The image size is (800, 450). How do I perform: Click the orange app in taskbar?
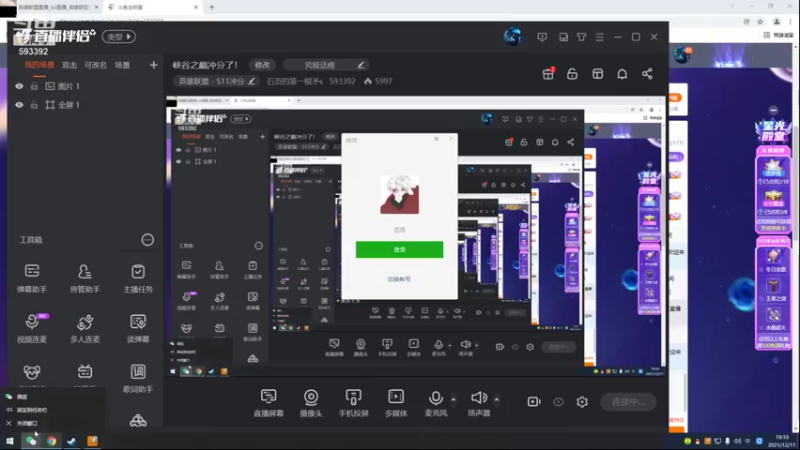tap(92, 441)
